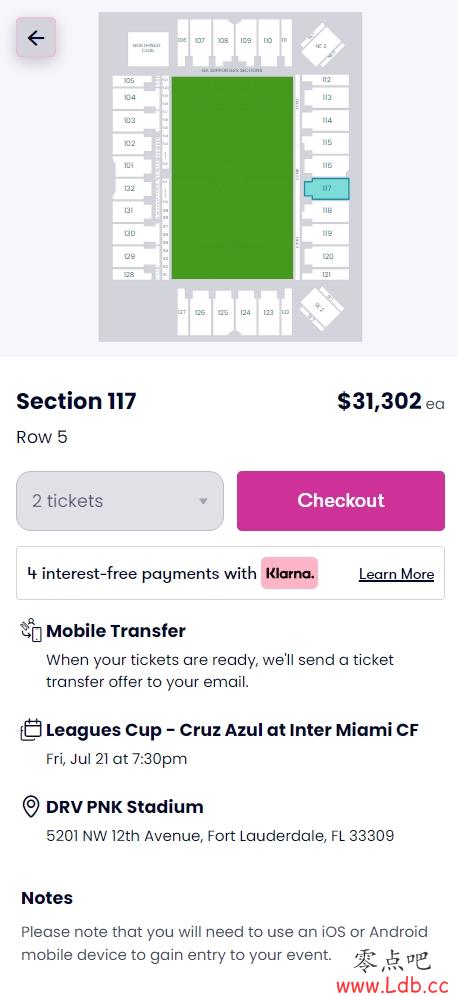The height and width of the screenshot is (996, 458).
Task: Open the 2 tickets quantity dropdown
Action: (120, 501)
